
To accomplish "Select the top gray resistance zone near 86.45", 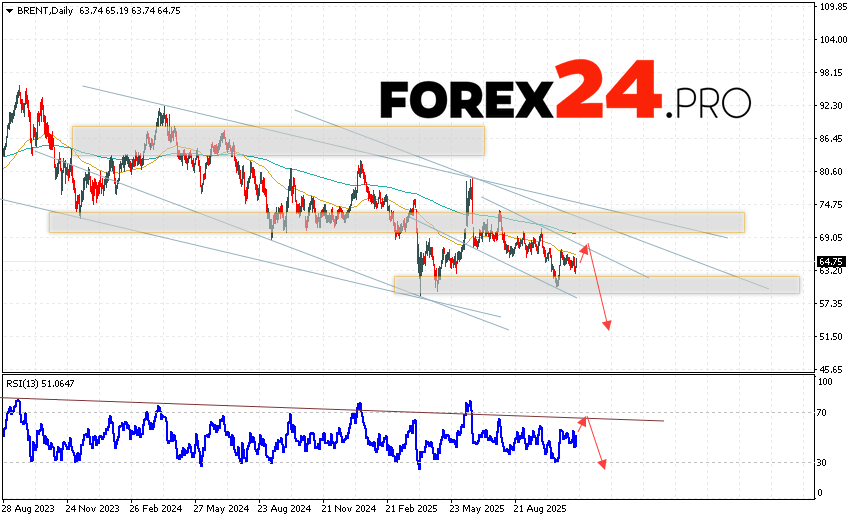I will (x=278, y=140).
